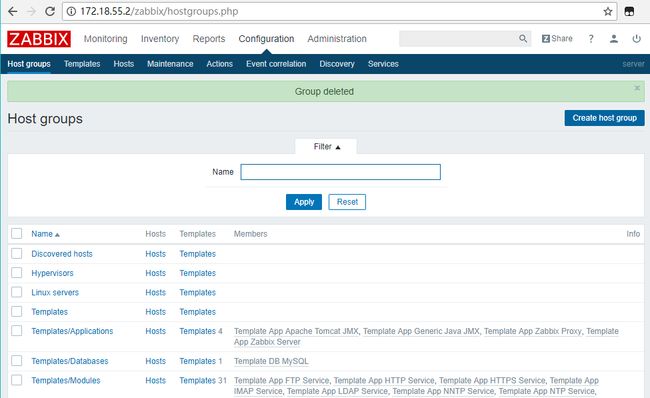Open help question mark icon
The image size is (650, 398).
tap(591, 39)
